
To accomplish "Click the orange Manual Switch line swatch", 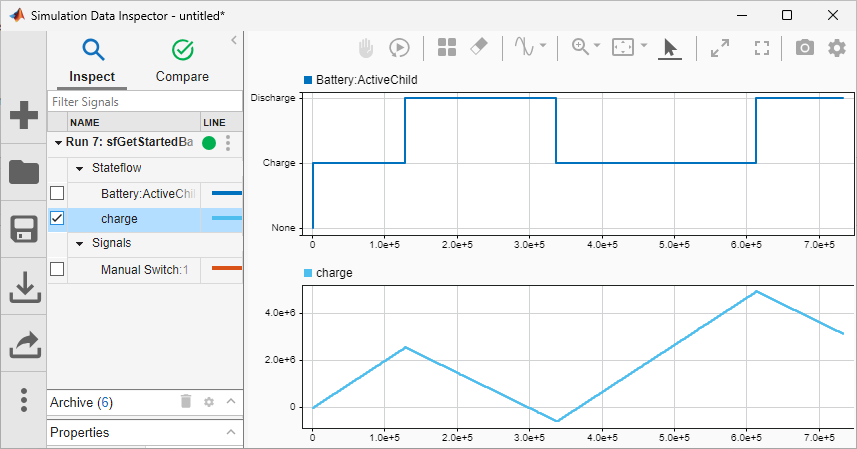I will click(x=226, y=269).
